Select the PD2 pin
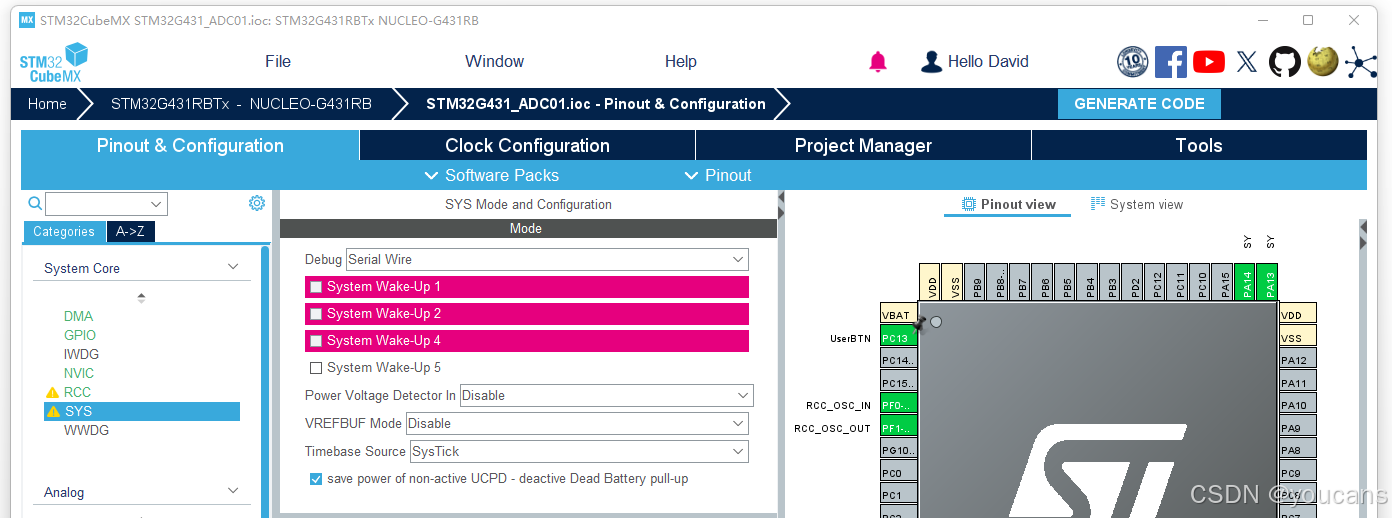 click(x=1133, y=281)
